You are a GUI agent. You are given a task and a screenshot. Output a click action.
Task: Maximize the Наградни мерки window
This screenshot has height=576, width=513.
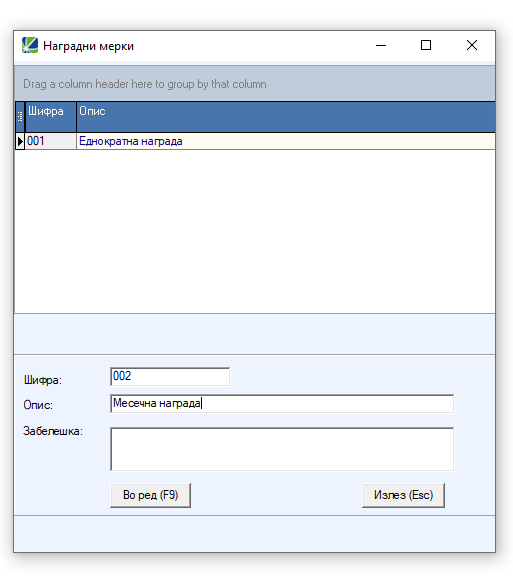[x=426, y=46]
